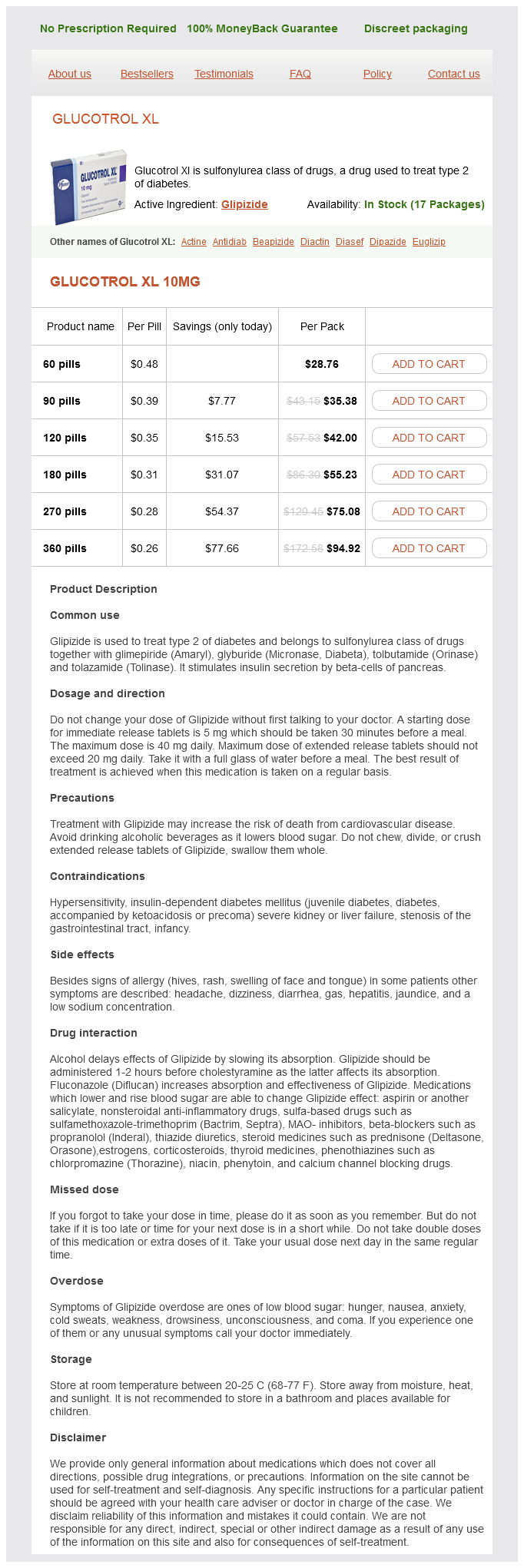Viewport: 524px width, 1568px height.
Task: Open the Testimonials page
Action: (x=224, y=74)
